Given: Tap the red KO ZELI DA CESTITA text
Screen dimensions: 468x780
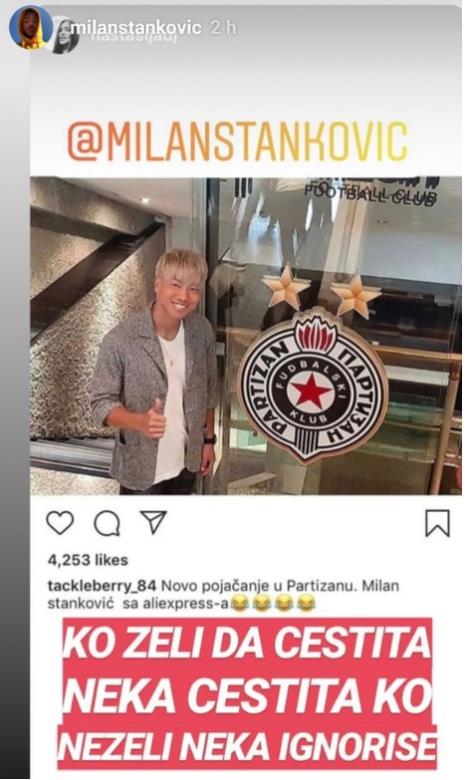Looking at the screenshot, I should (x=246, y=642).
